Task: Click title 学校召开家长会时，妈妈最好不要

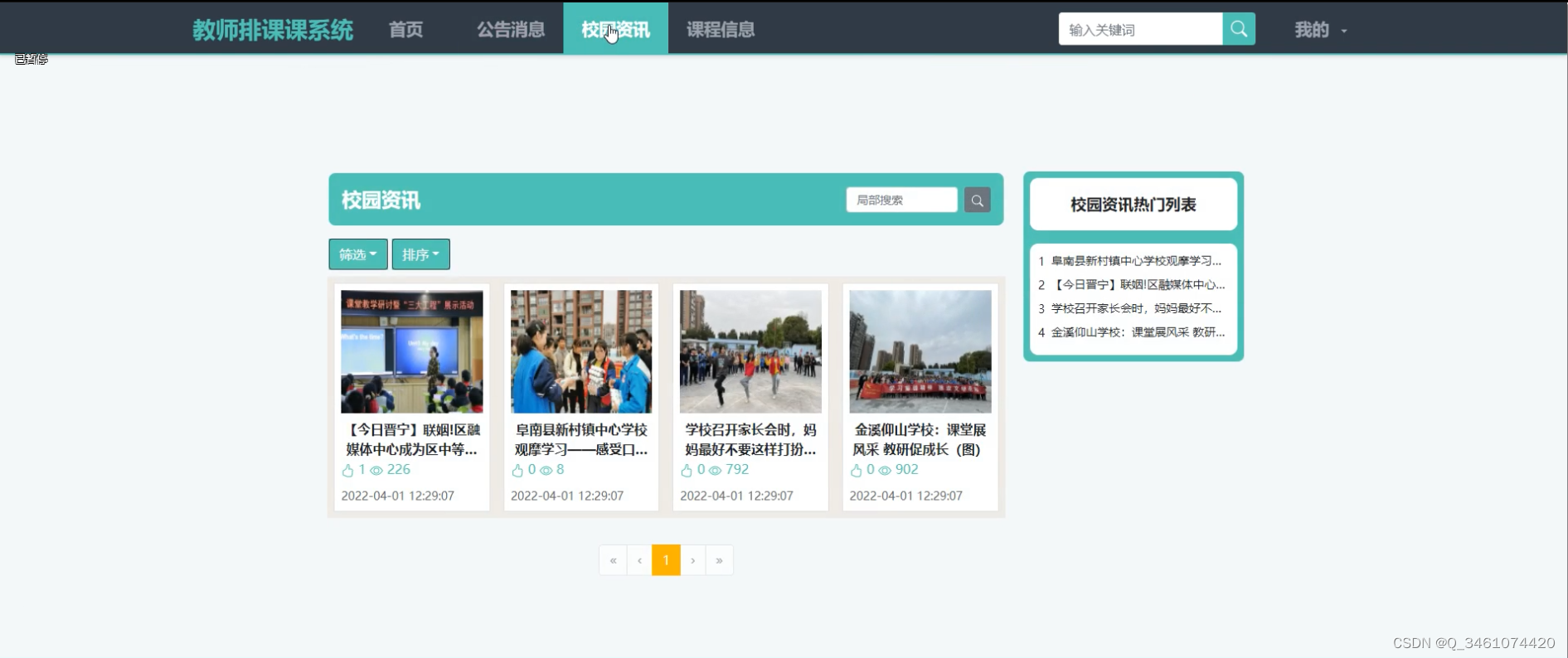Action: [750, 439]
